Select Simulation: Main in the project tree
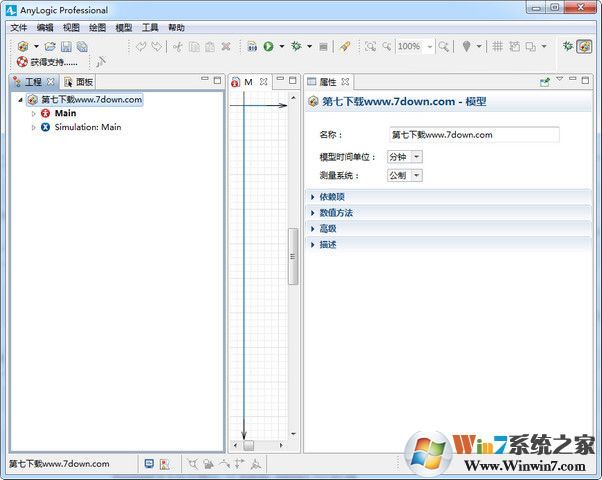The height and width of the screenshot is (480, 602). click(x=88, y=127)
